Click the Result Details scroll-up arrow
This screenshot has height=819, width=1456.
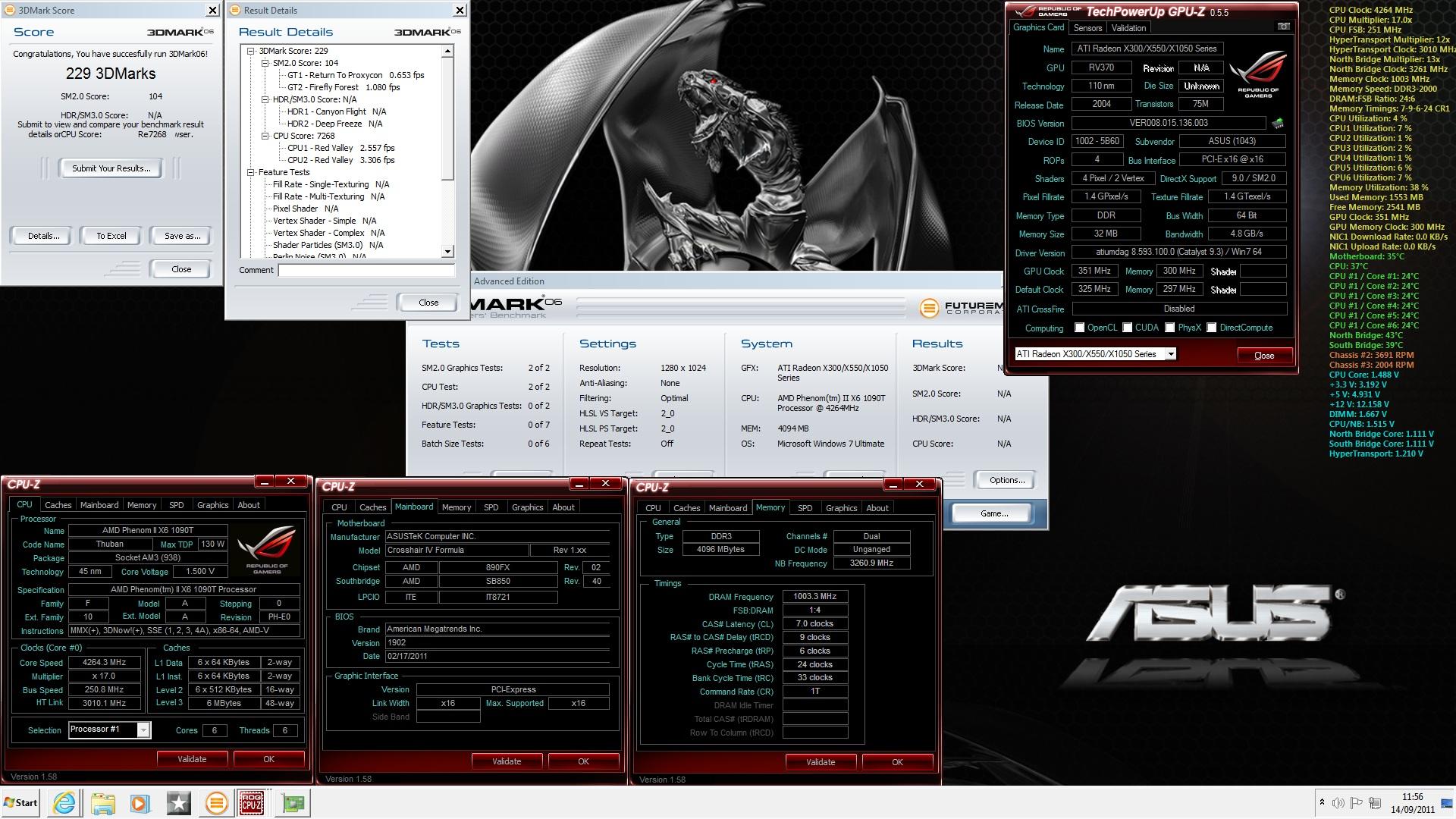(447, 51)
